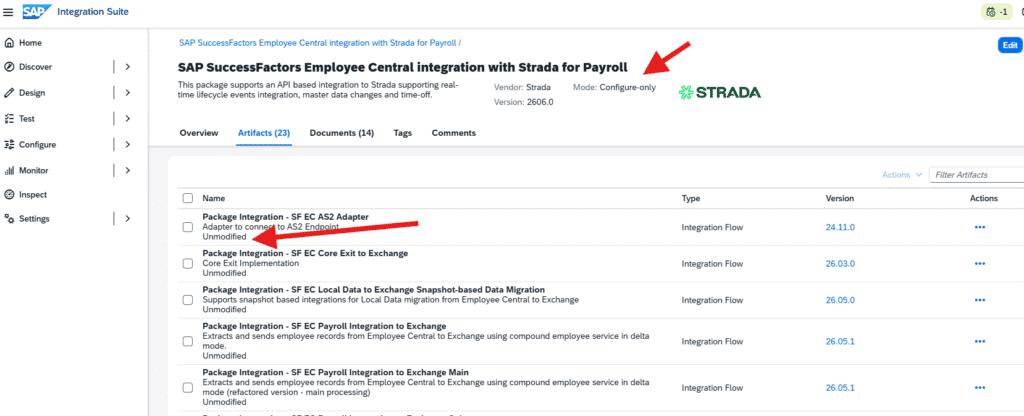
Task: Expand the Monitor submenu chevron
Action: click(x=128, y=170)
